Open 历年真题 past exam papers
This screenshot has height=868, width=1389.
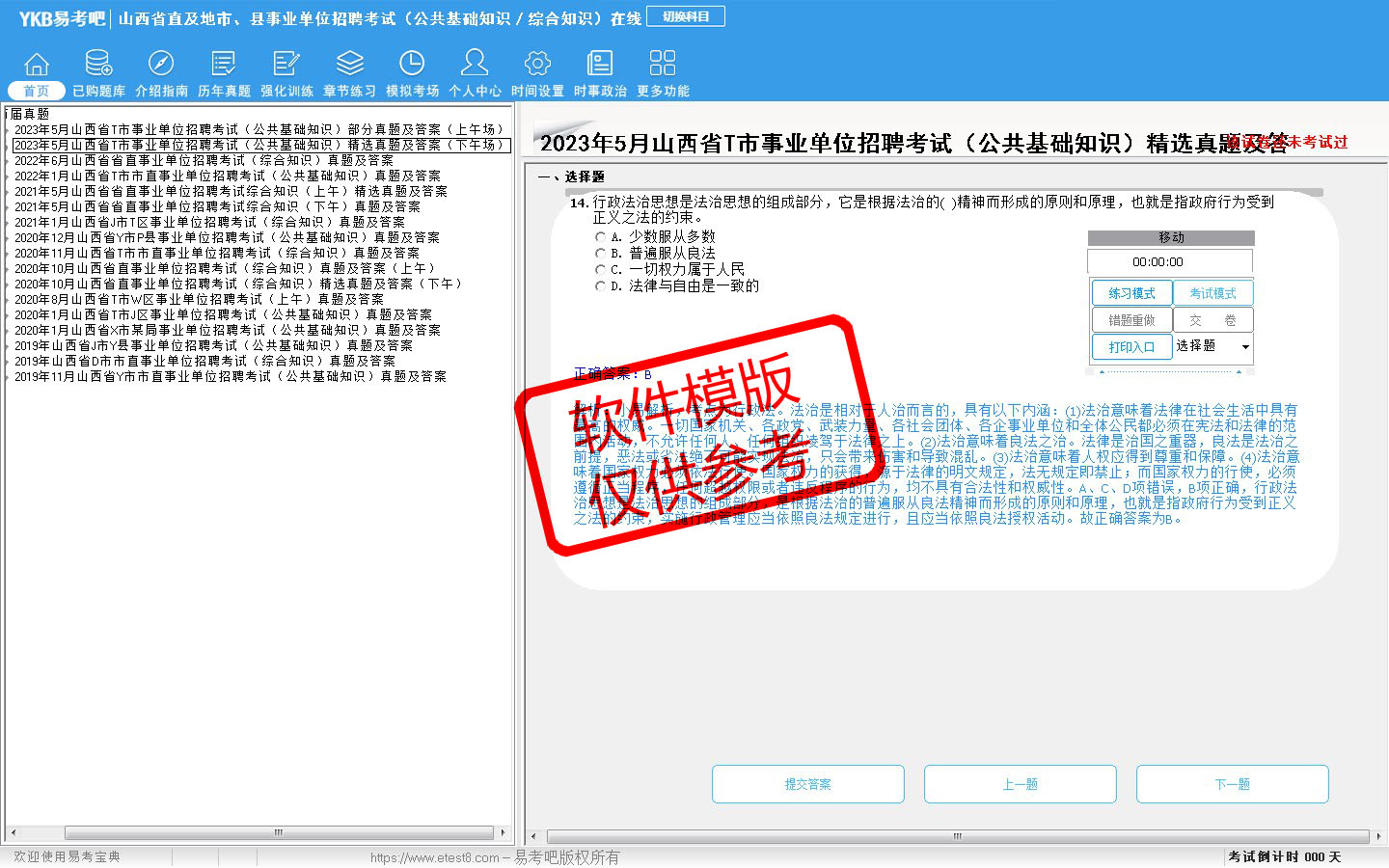coord(224,73)
